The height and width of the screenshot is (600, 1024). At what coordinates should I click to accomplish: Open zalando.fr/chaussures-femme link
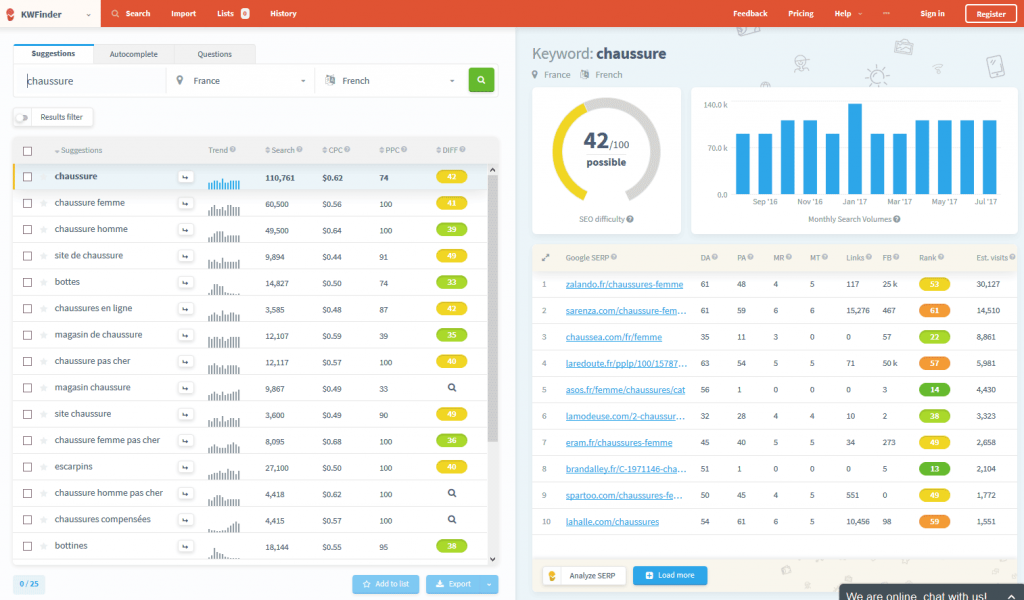[624, 285]
